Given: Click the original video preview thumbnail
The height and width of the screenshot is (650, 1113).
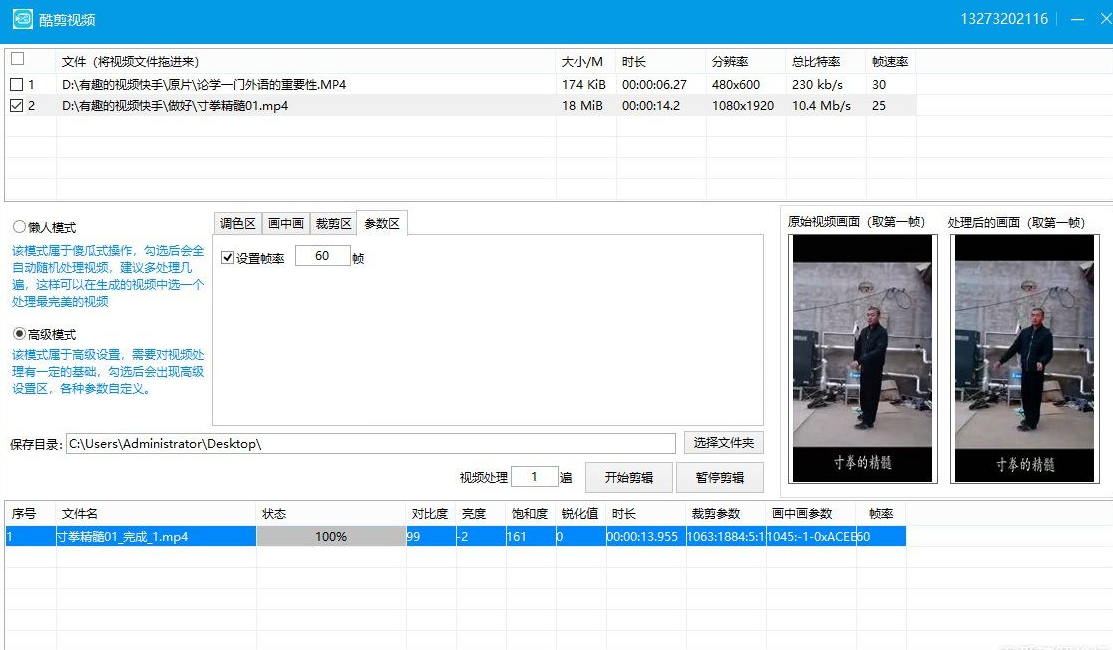Looking at the screenshot, I should pyautogui.click(x=863, y=358).
